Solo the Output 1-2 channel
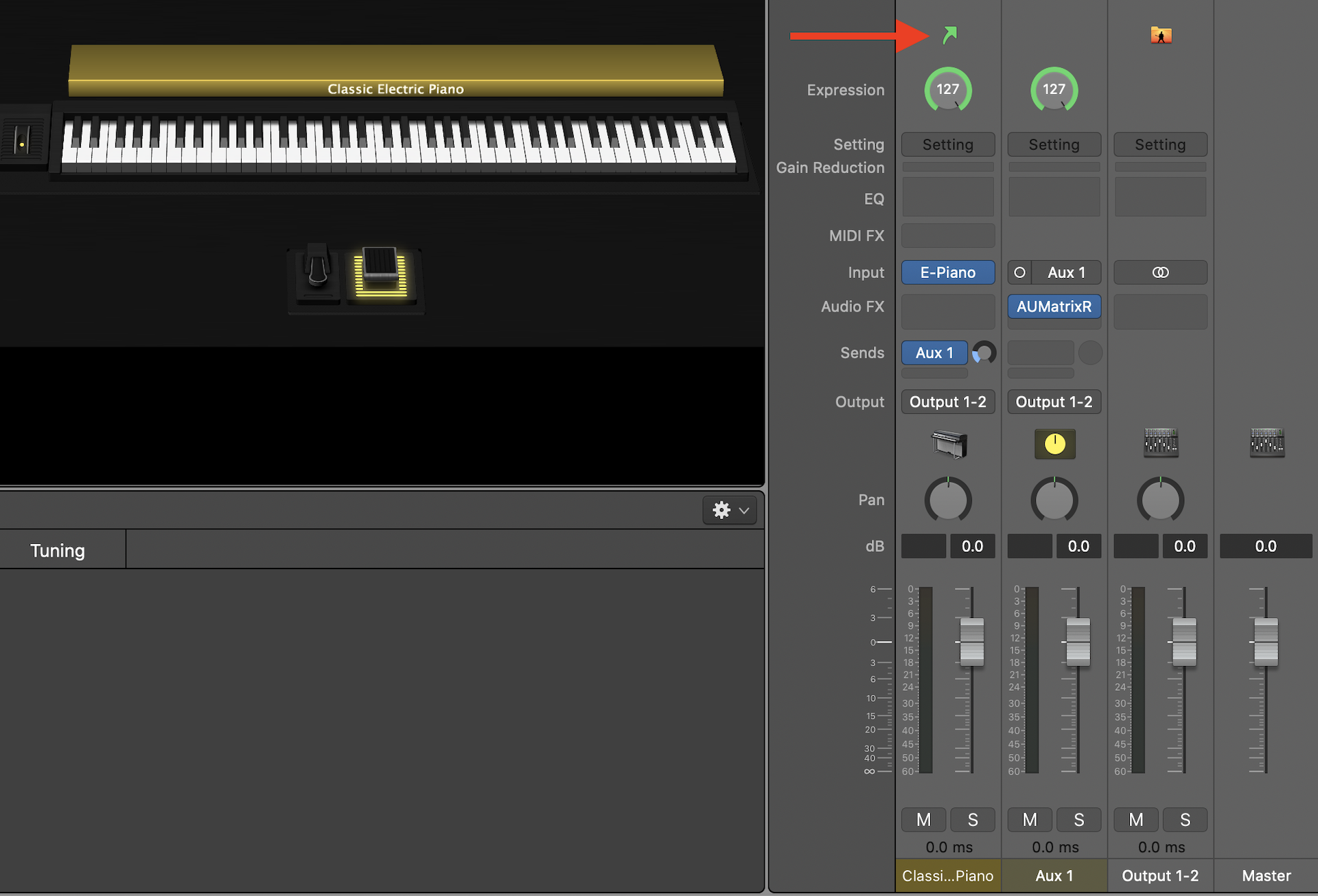1318x896 pixels. click(1186, 819)
